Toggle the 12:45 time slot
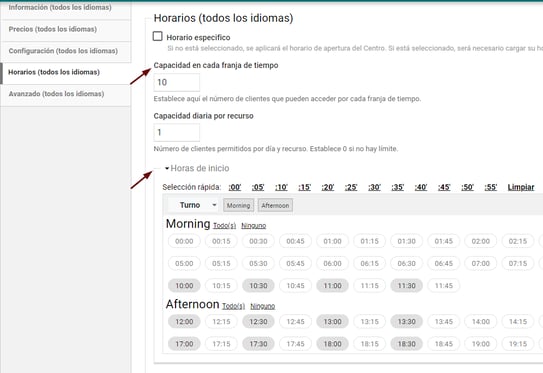 (295, 322)
